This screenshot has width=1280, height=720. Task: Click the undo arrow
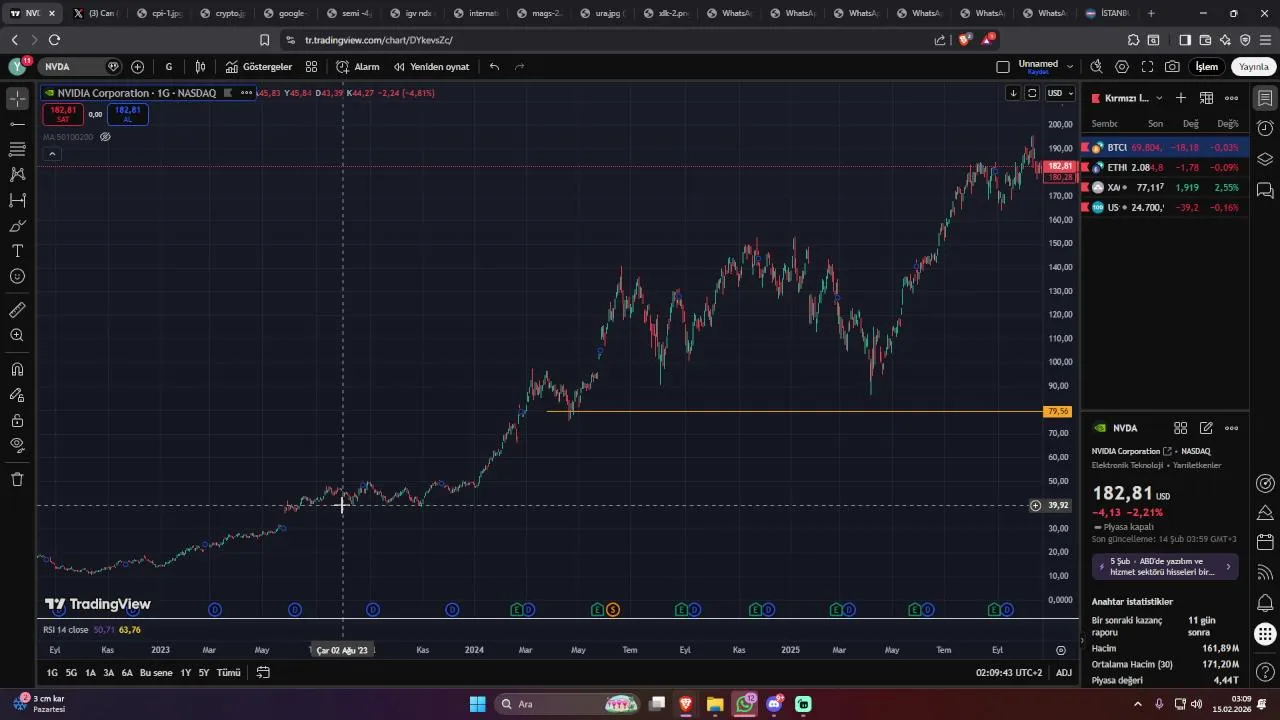(x=494, y=67)
